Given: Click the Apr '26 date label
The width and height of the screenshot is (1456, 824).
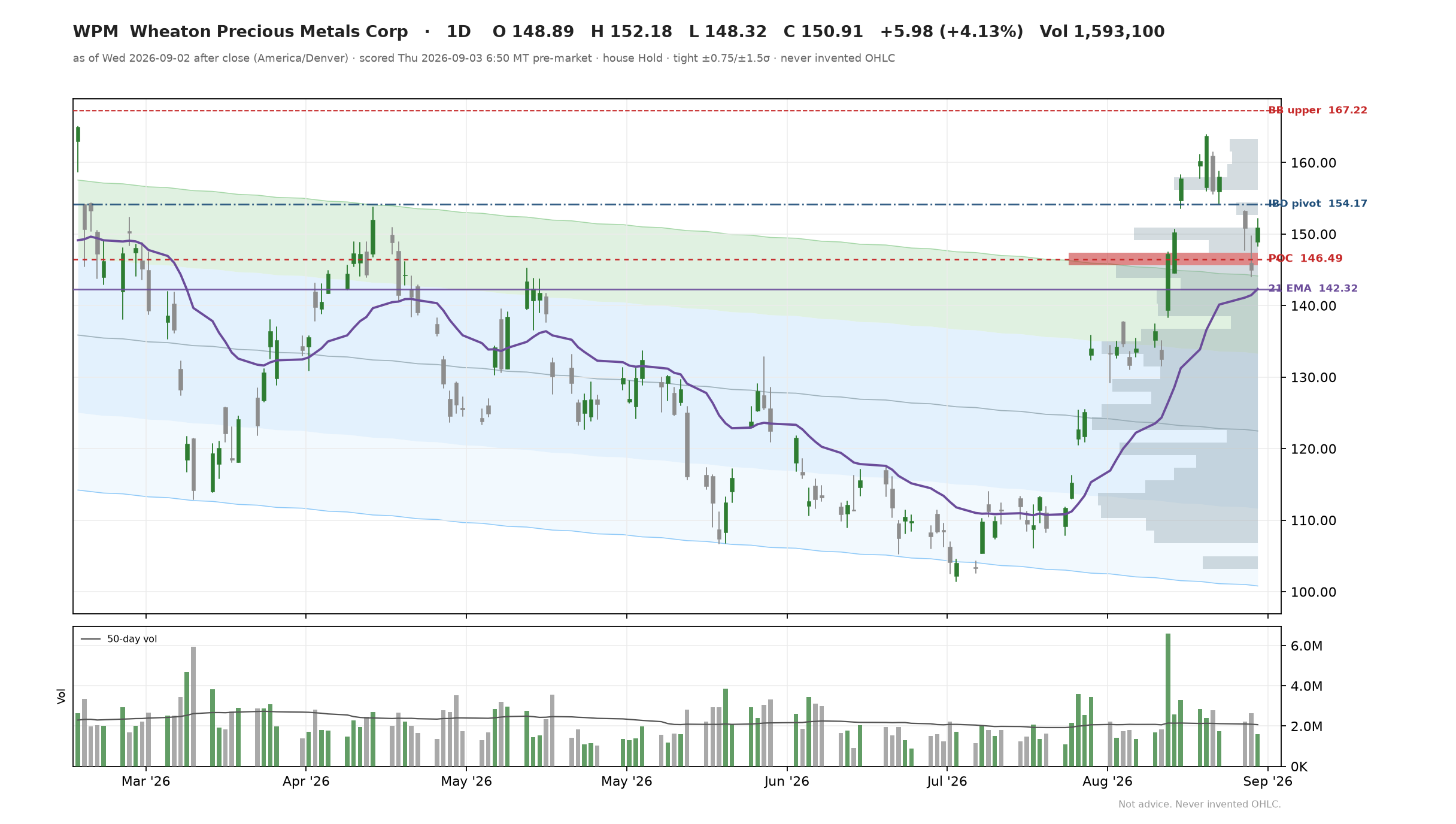Looking at the screenshot, I should (x=306, y=781).
